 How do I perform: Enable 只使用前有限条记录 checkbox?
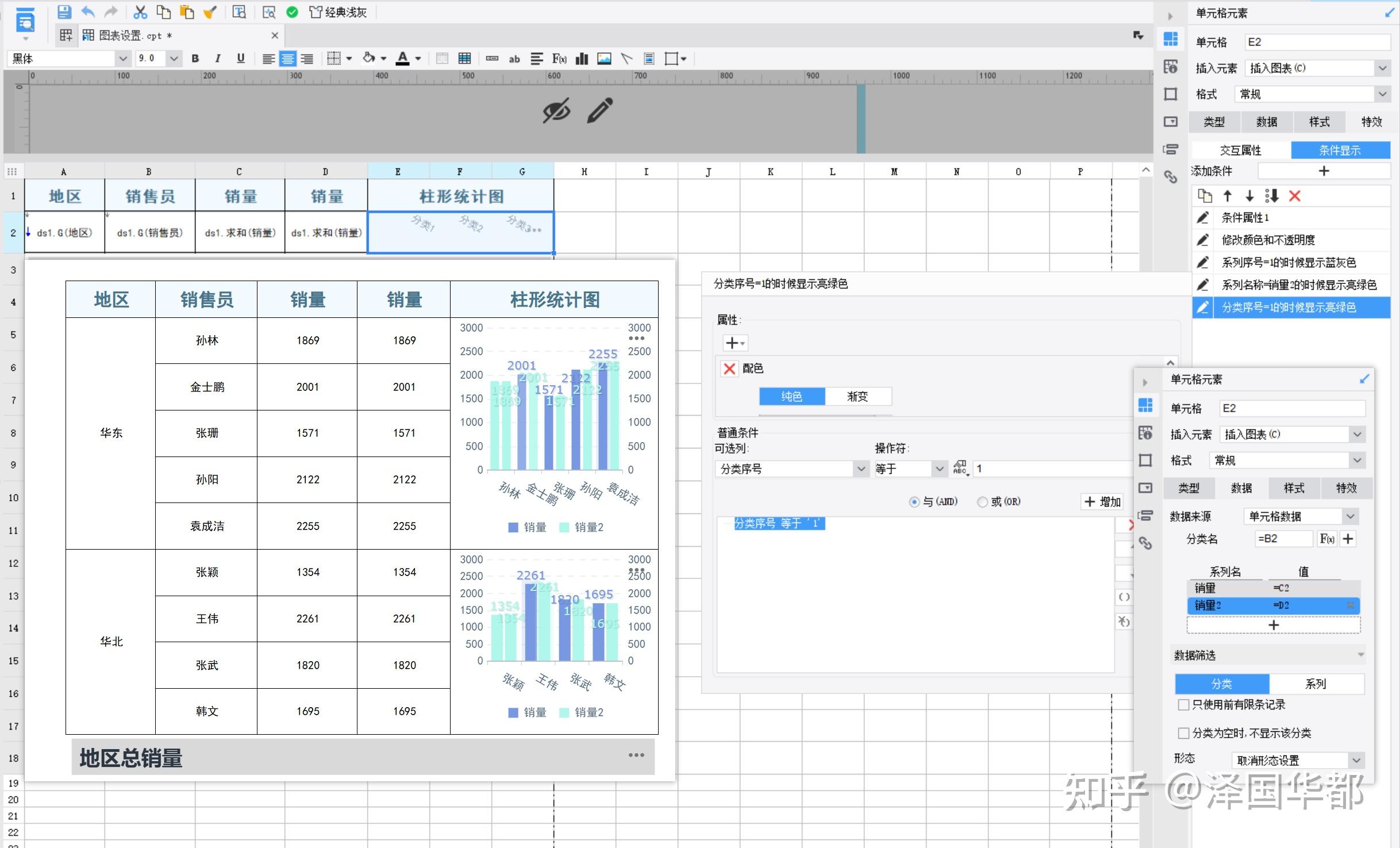tap(1183, 704)
